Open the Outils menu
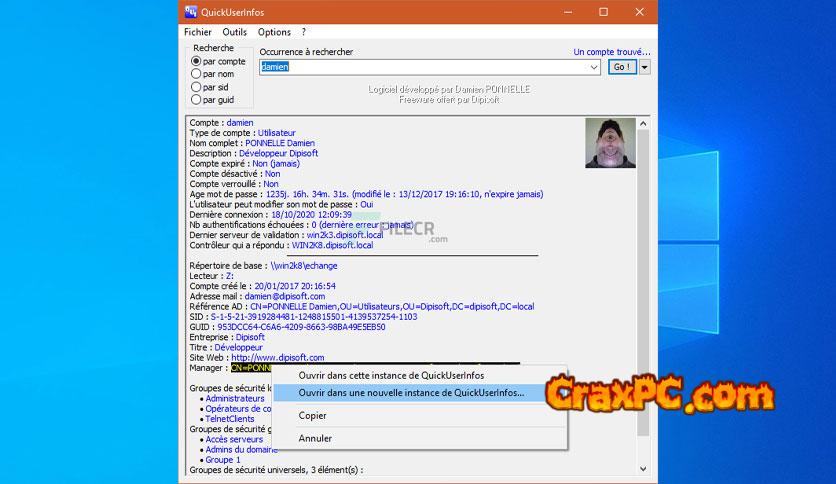 [x=234, y=32]
